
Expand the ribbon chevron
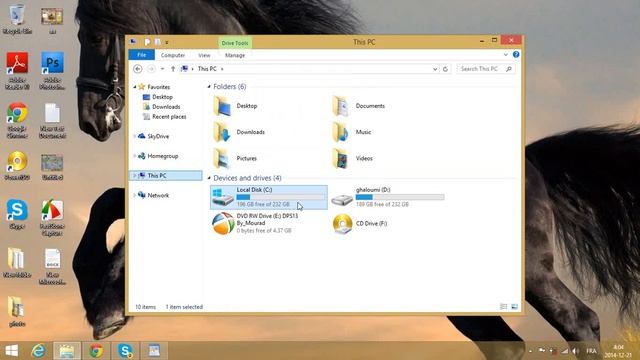505,55
